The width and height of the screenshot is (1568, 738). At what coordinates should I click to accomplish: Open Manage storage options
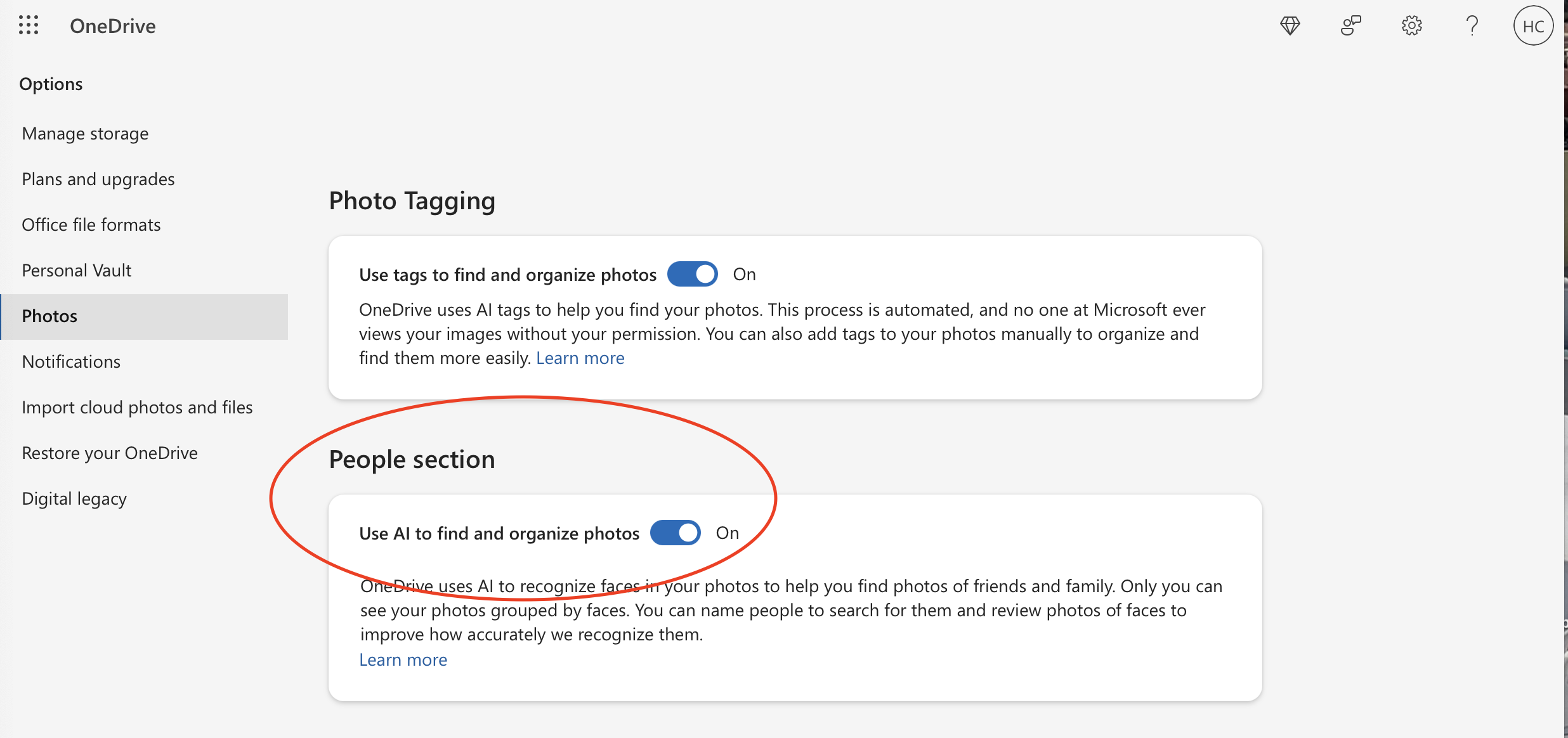pos(85,134)
